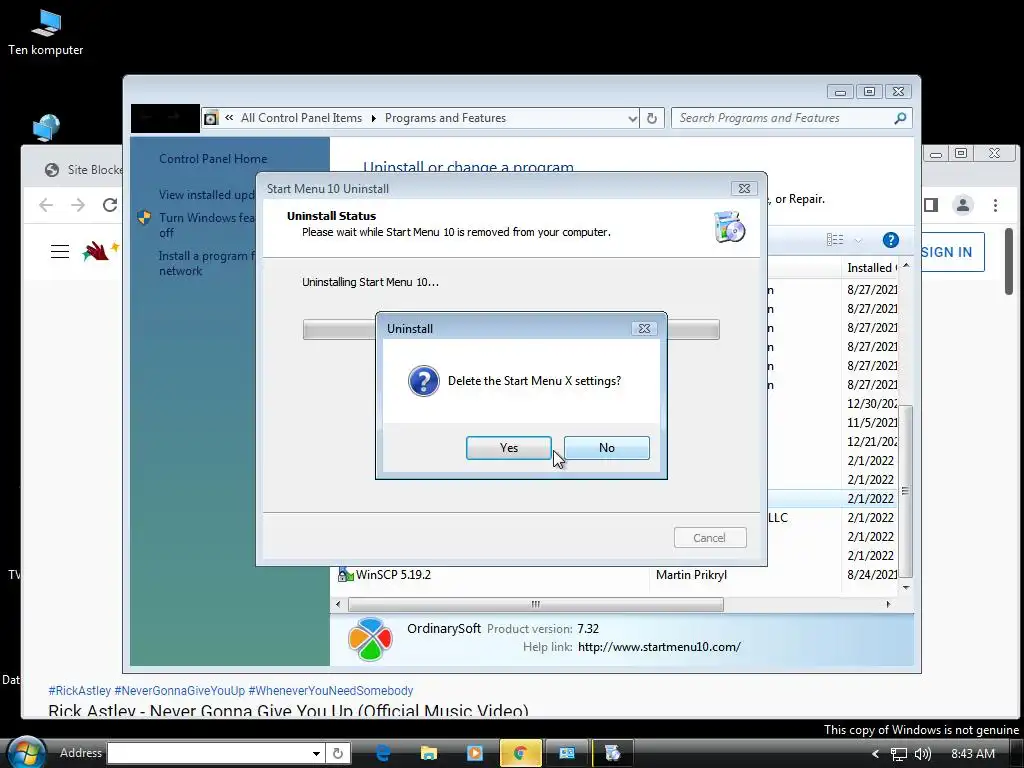The width and height of the screenshot is (1024, 768).
Task: Maximize the Programs and Features window
Action: tap(869, 91)
